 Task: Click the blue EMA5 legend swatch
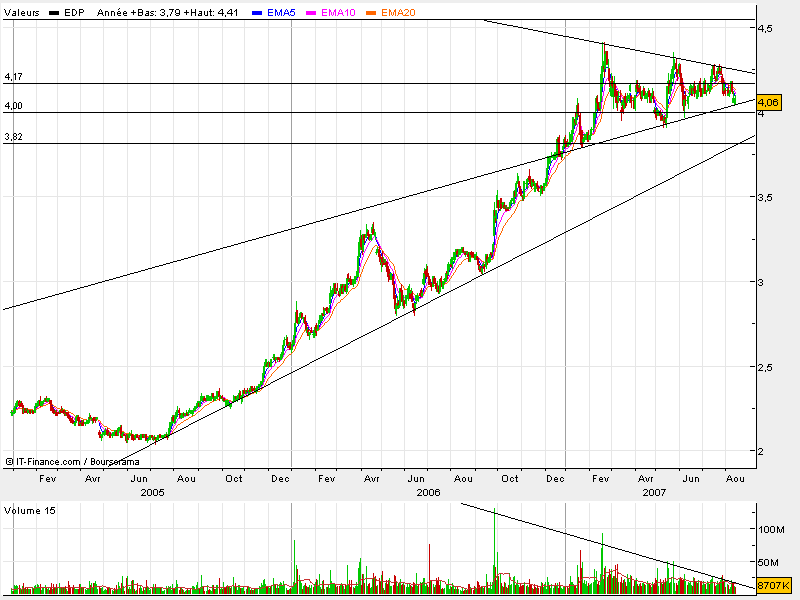pos(258,13)
